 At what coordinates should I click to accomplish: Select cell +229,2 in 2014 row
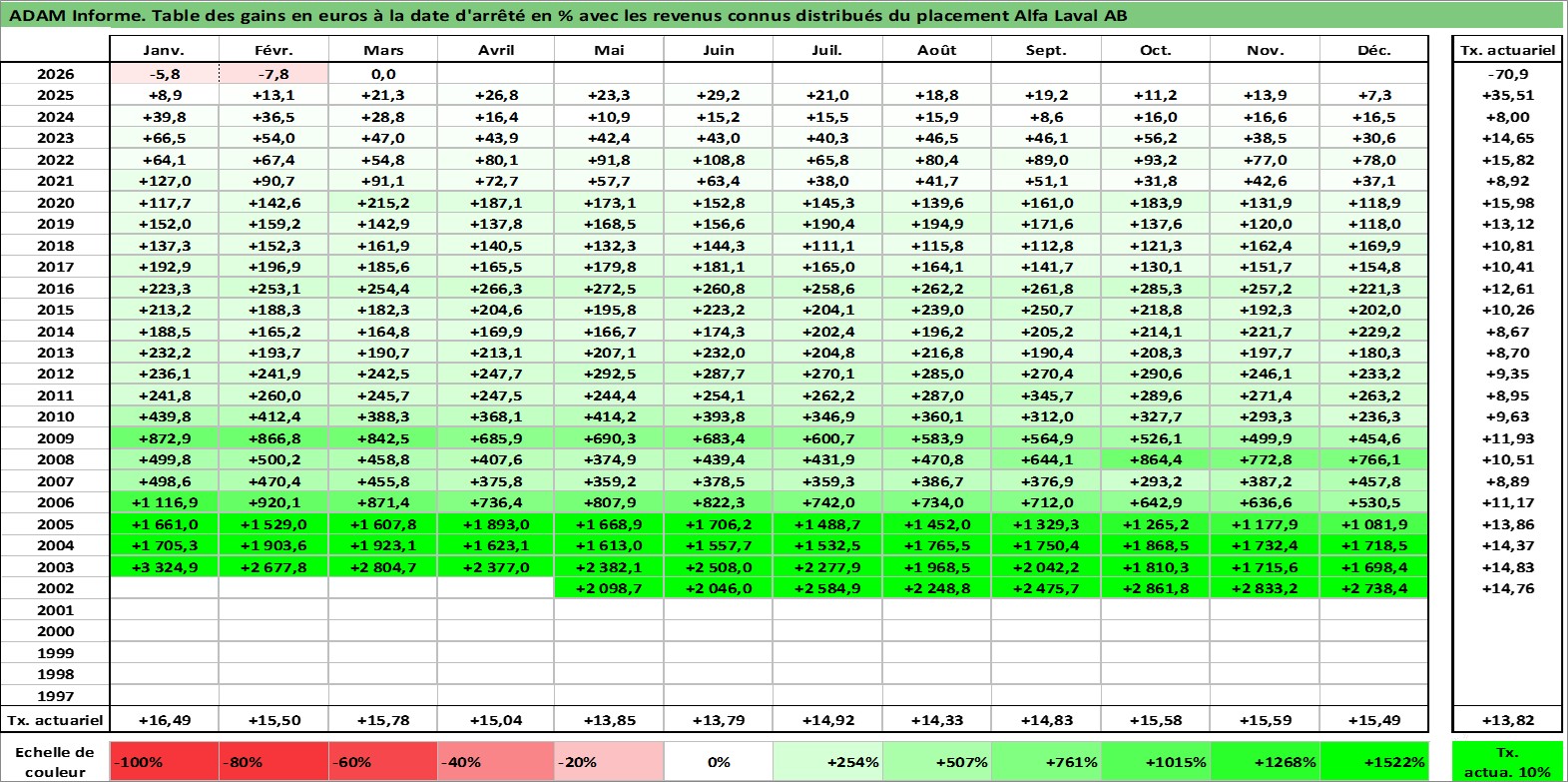pos(1374,332)
